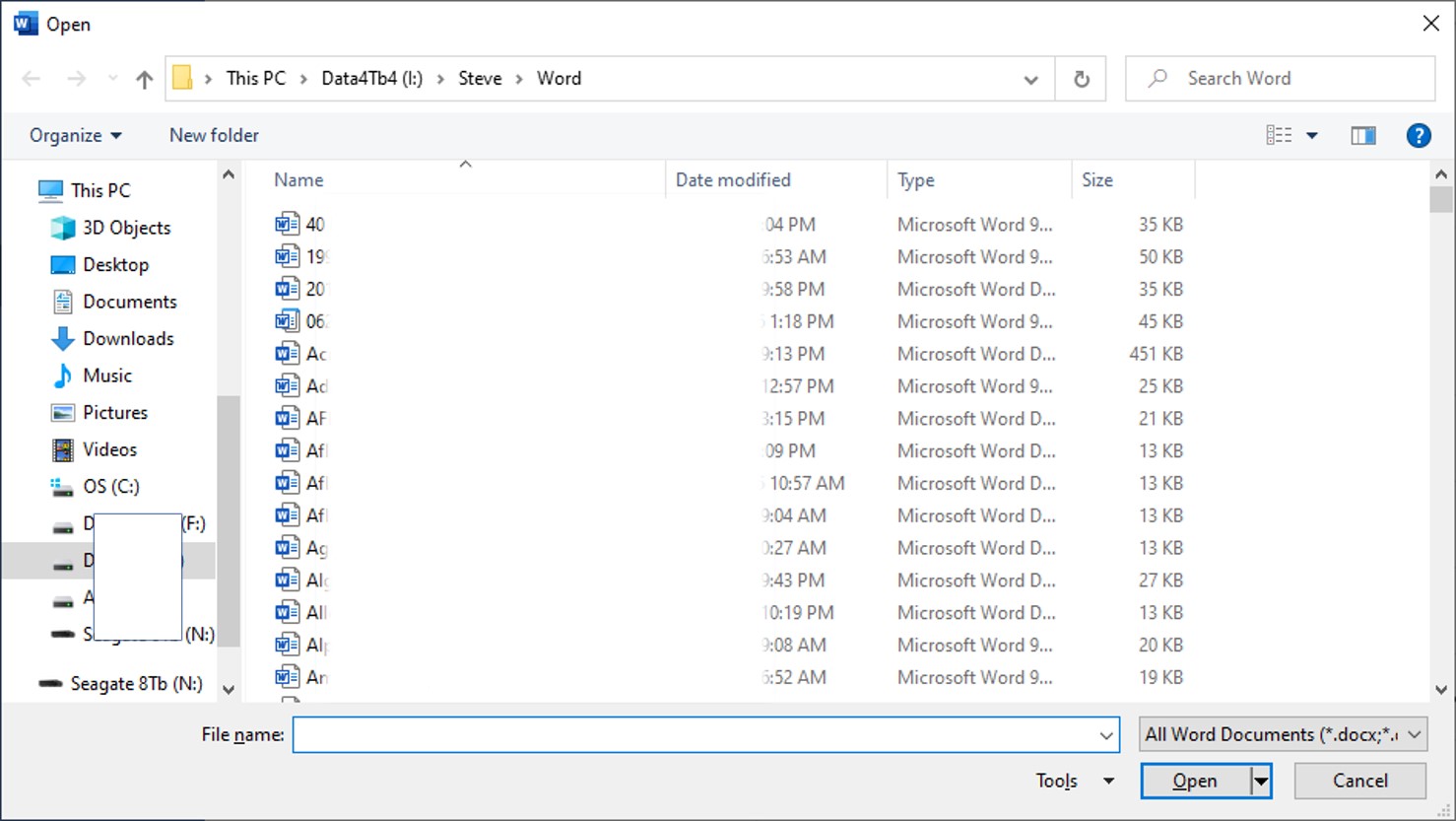
Task: Create a New folder
Action: point(214,136)
